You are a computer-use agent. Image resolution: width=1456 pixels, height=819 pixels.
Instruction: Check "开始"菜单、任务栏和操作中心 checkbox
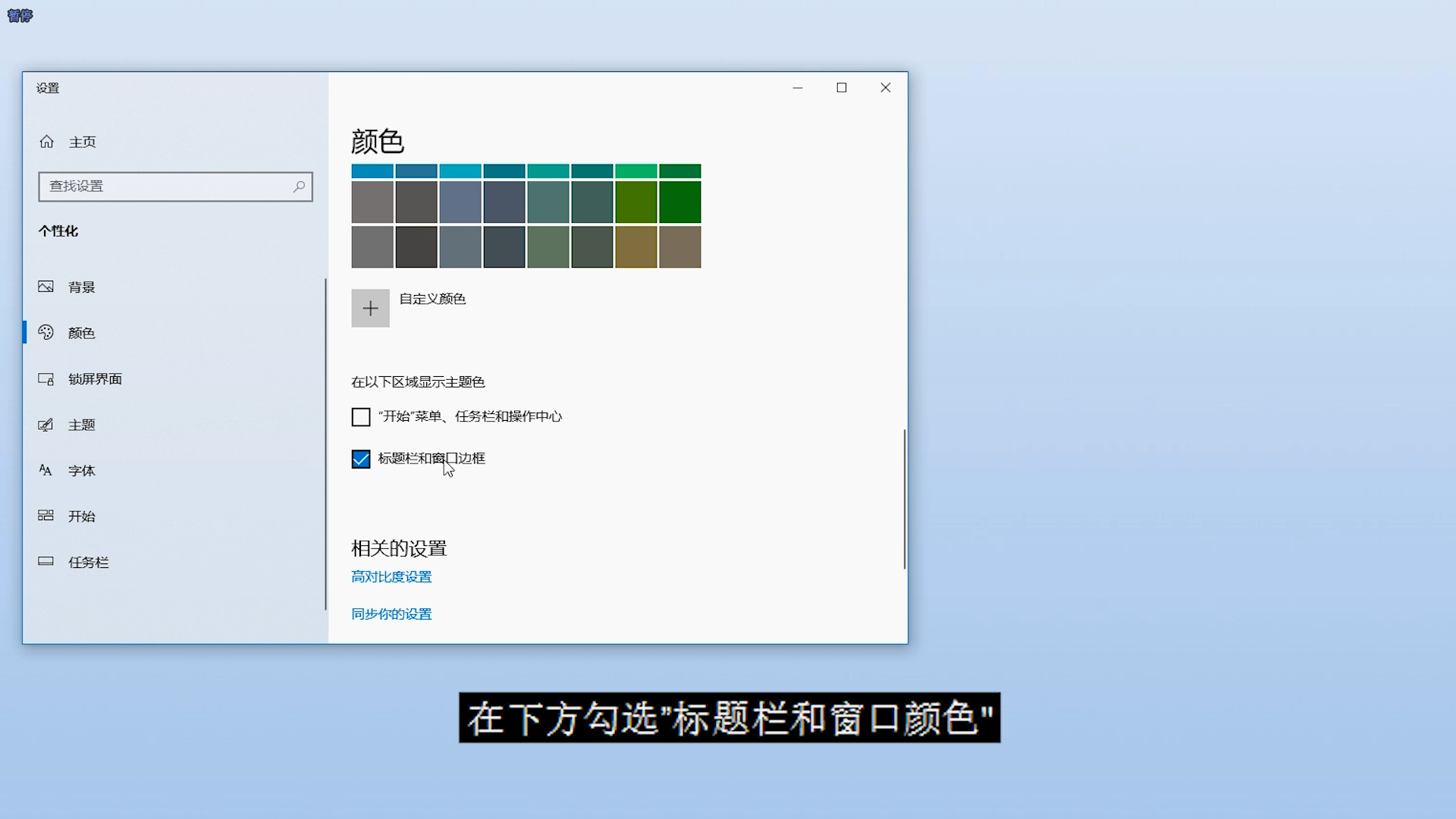[361, 417]
